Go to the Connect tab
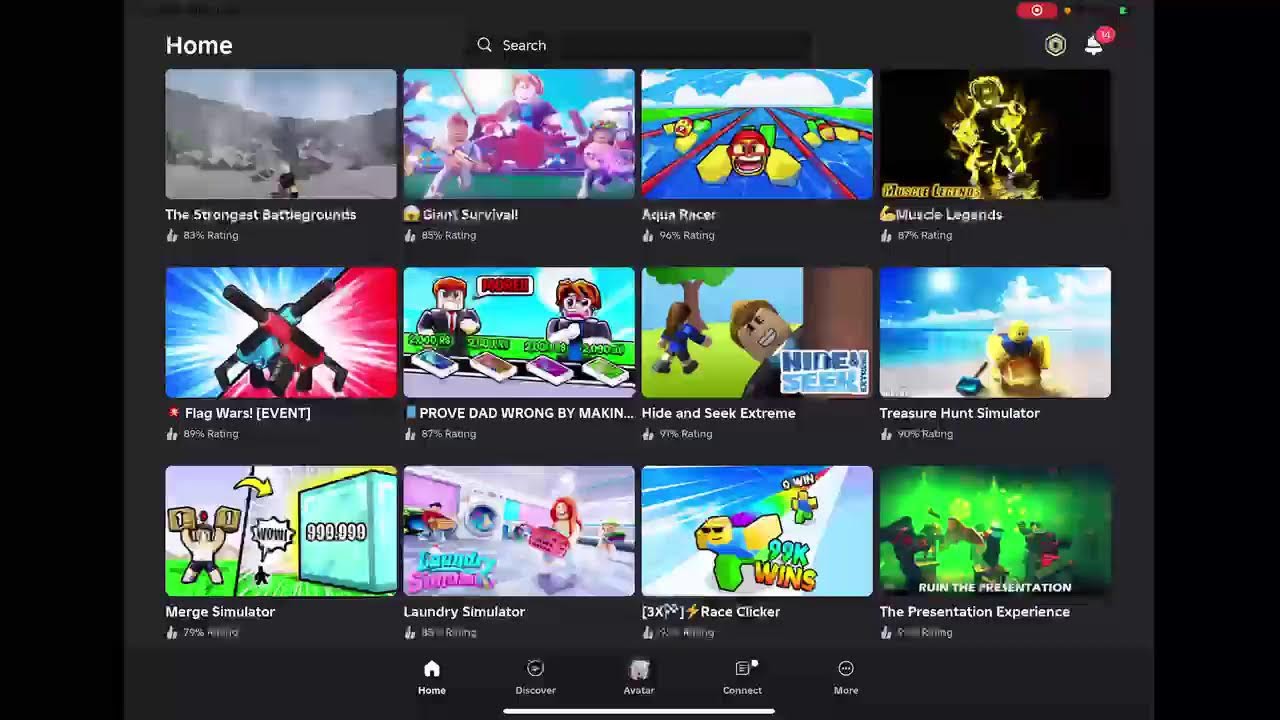This screenshot has height=720, width=1280. pyautogui.click(x=742, y=677)
